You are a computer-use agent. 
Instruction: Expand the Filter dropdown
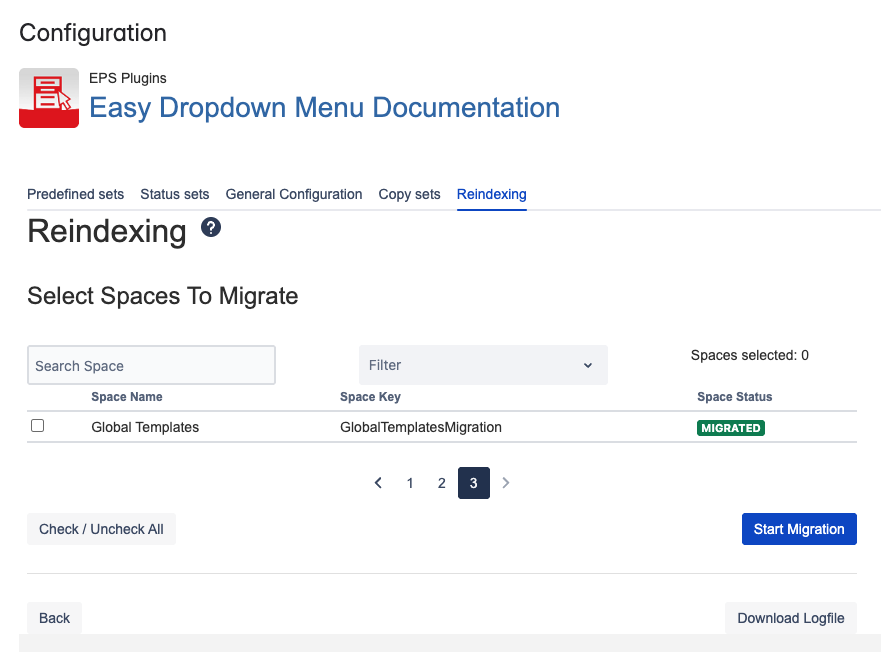(482, 365)
